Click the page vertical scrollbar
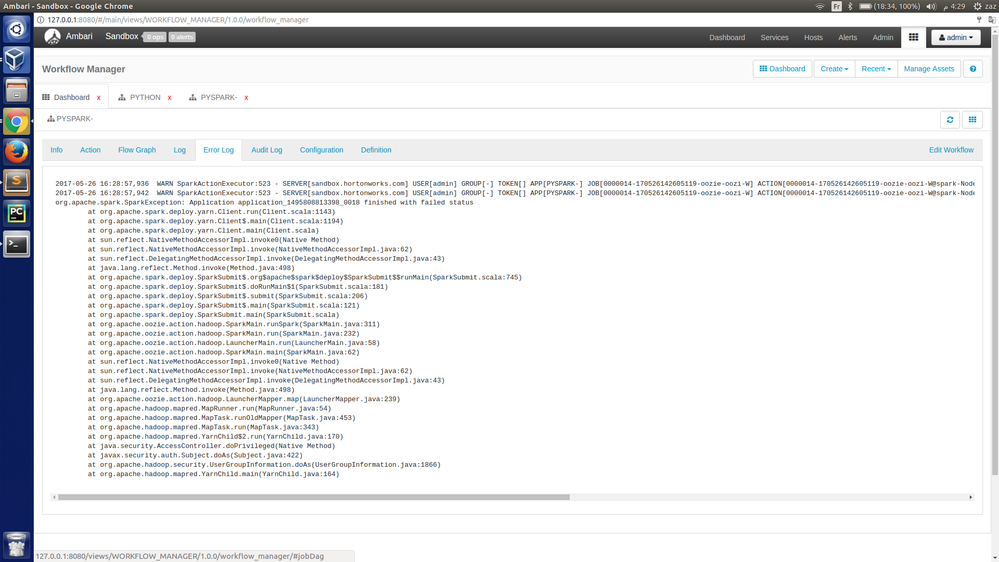 pos(995,255)
